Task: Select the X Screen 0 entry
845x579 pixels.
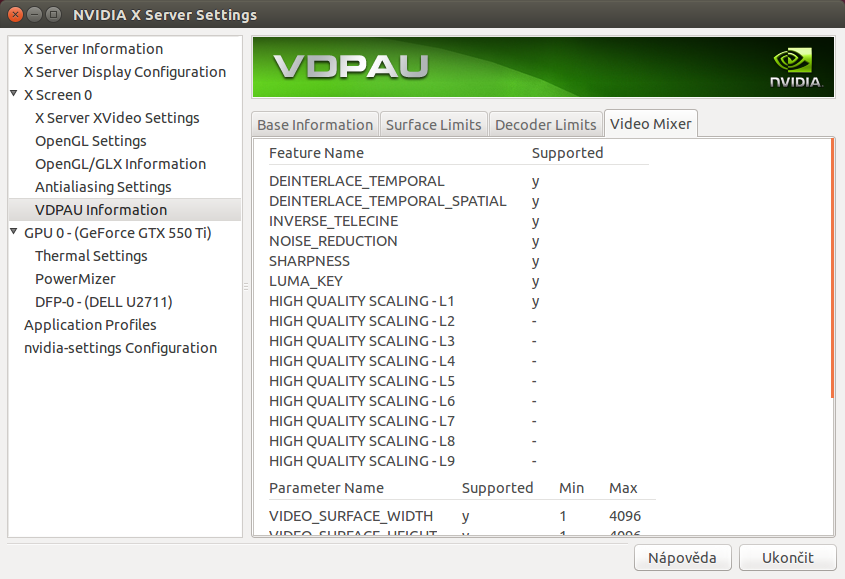Action: pyautogui.click(x=58, y=95)
